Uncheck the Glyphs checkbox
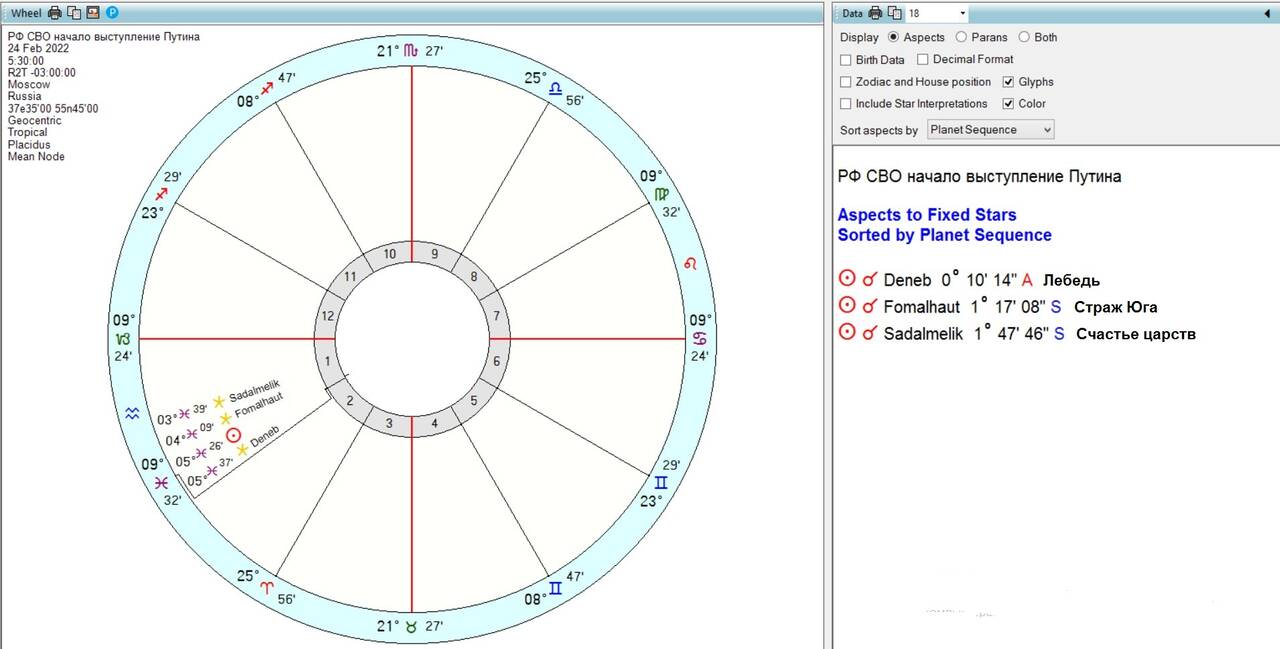The height and width of the screenshot is (649, 1280). click(1009, 82)
